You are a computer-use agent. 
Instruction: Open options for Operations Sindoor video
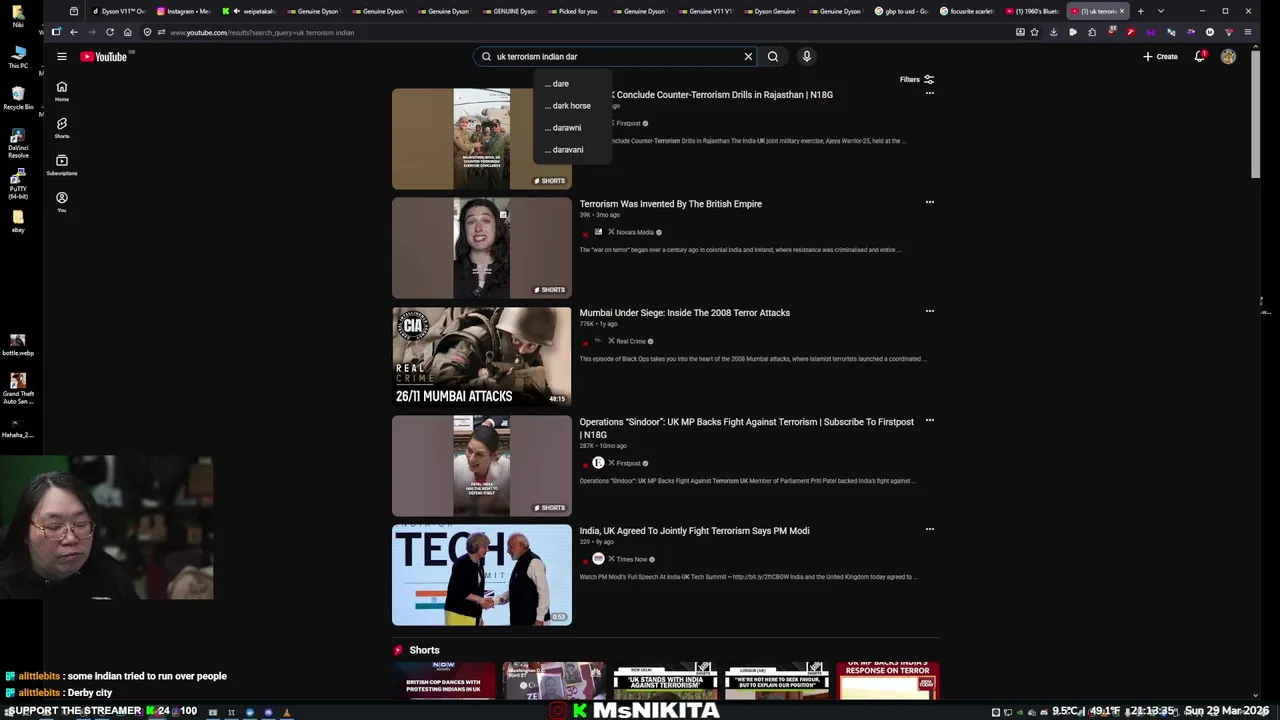point(930,420)
